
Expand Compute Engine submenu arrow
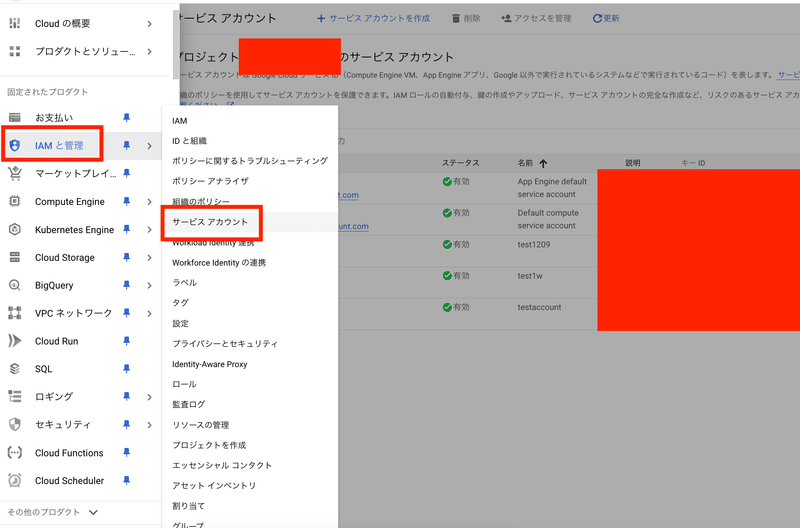tap(149, 202)
